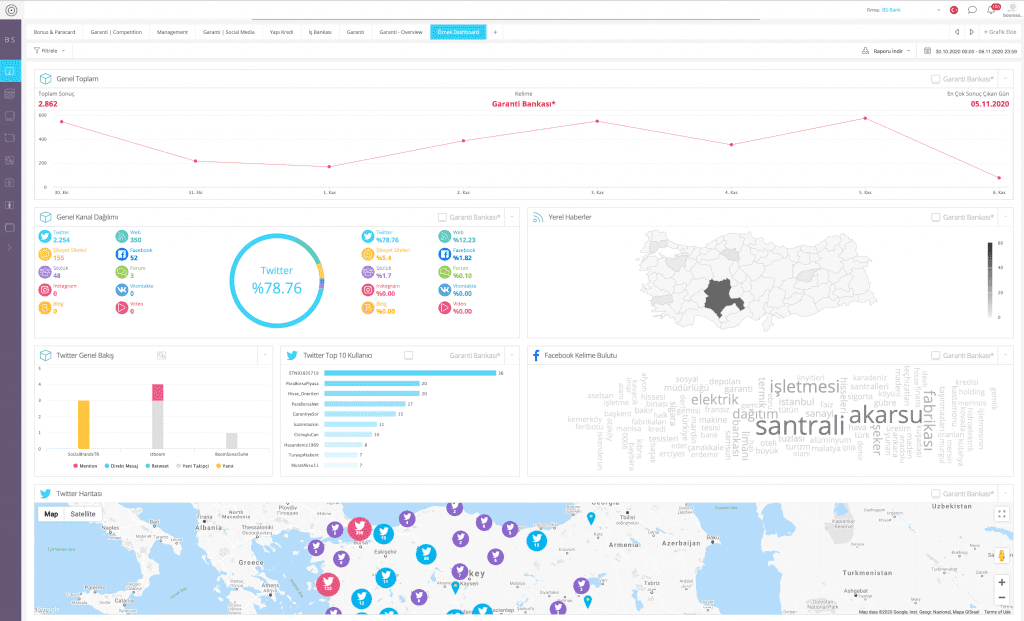Switch to Management tab
Image resolution: width=1024 pixels, height=621 pixels.
point(172,32)
